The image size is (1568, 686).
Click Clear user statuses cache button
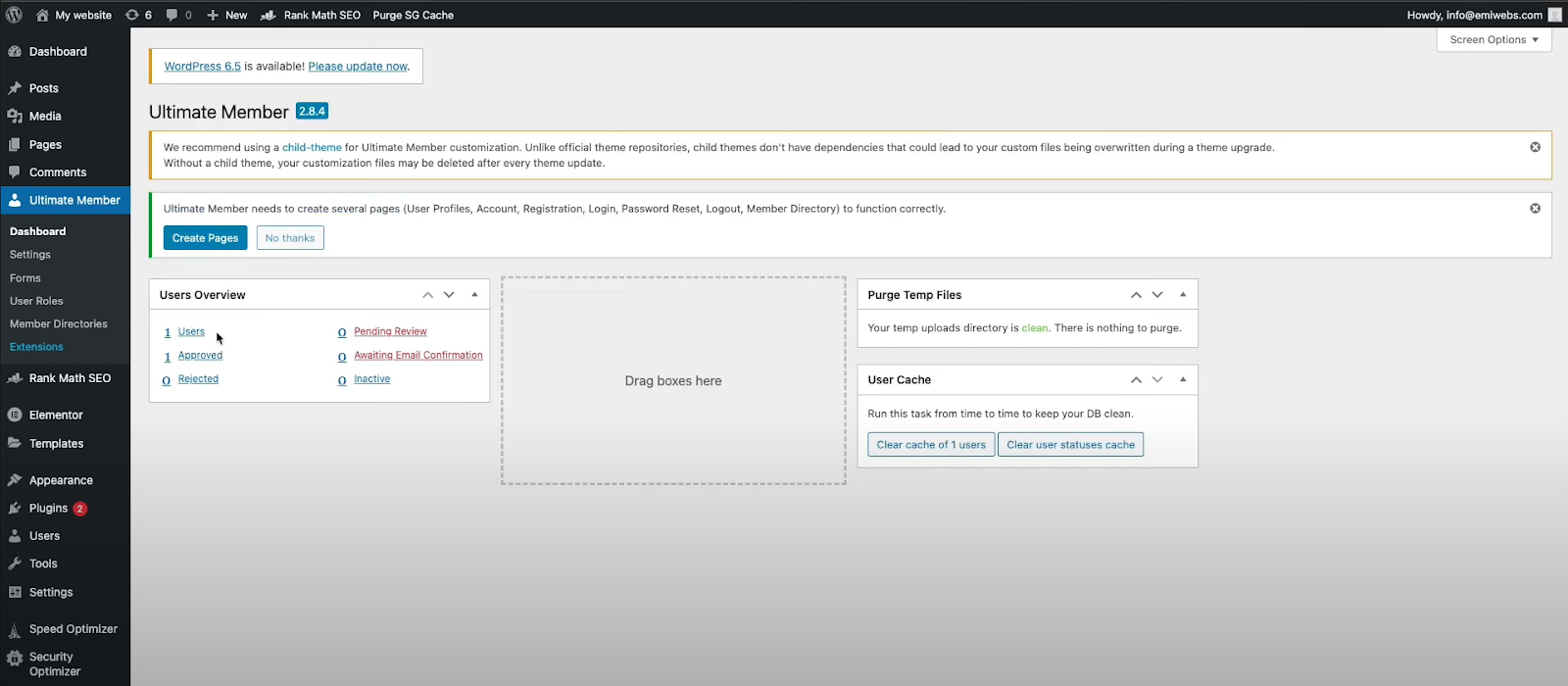pos(1070,445)
